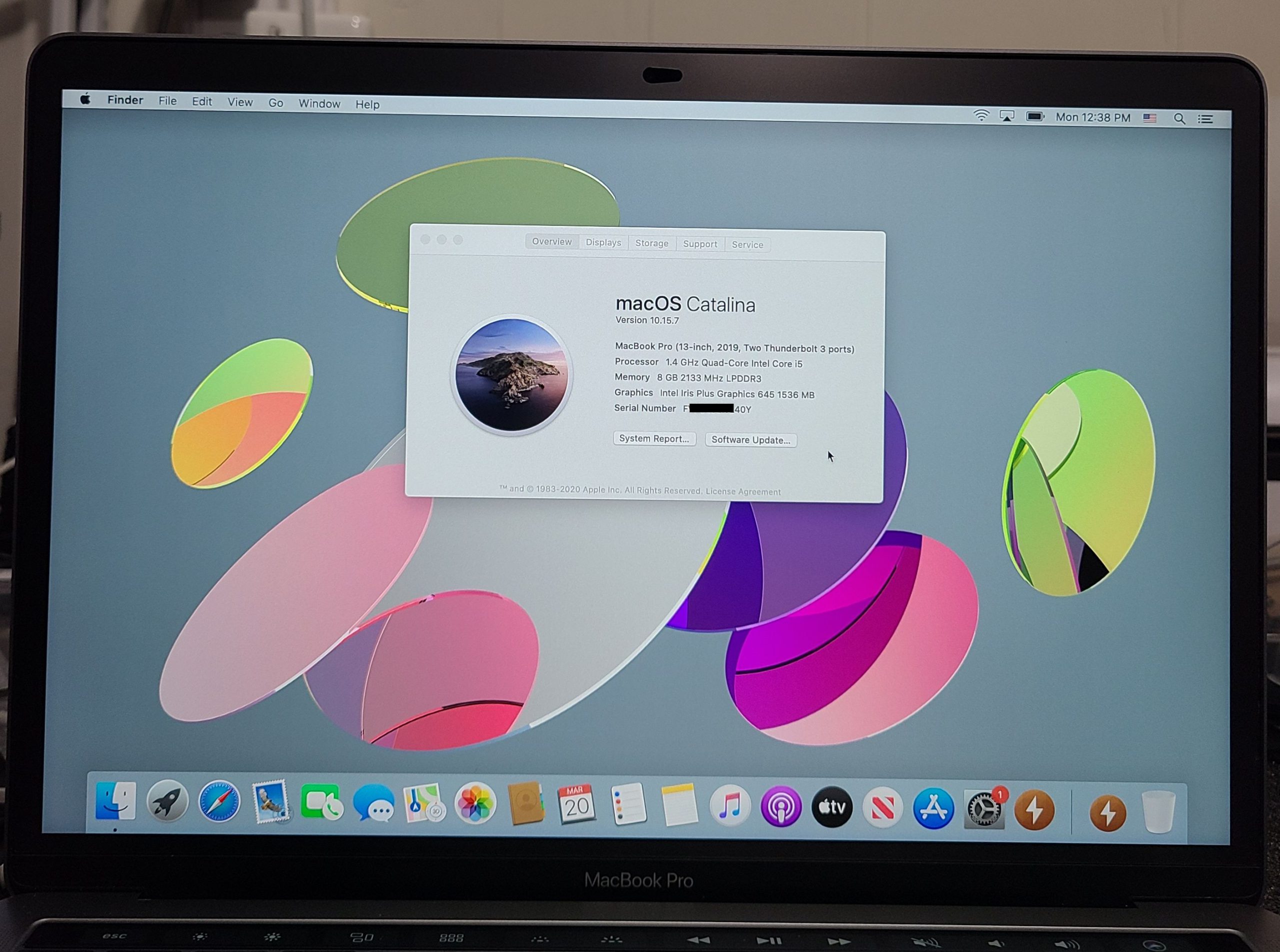Open the License Agreement link
This screenshot has width=1280, height=952.
click(742, 492)
